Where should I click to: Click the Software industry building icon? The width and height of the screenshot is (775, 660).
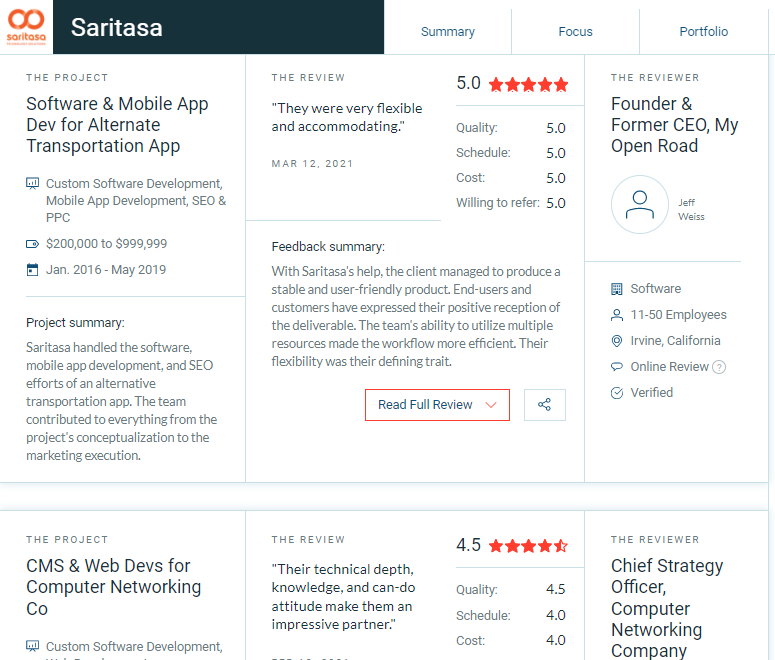(617, 289)
